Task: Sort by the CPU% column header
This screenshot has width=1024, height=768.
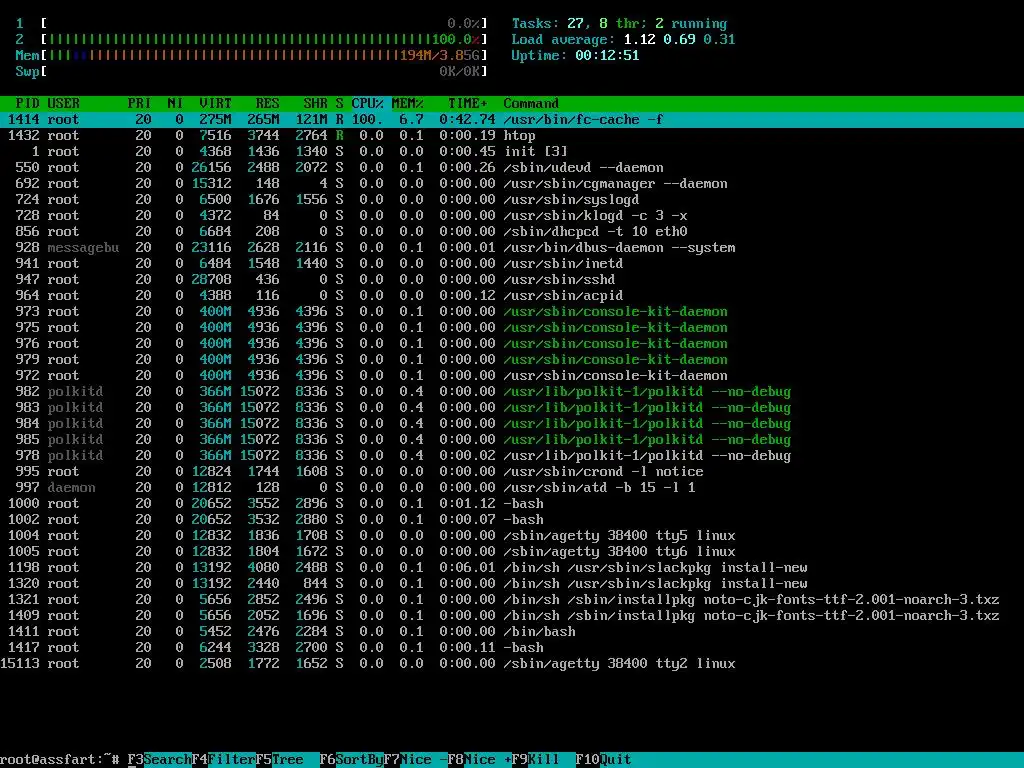Action: 368,103
